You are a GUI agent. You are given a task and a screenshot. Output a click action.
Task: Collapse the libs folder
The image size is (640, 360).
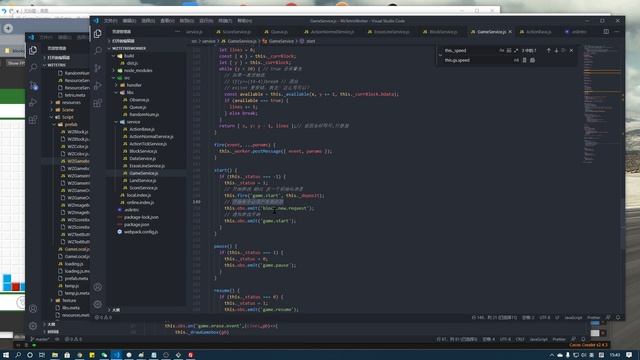click(x=130, y=92)
